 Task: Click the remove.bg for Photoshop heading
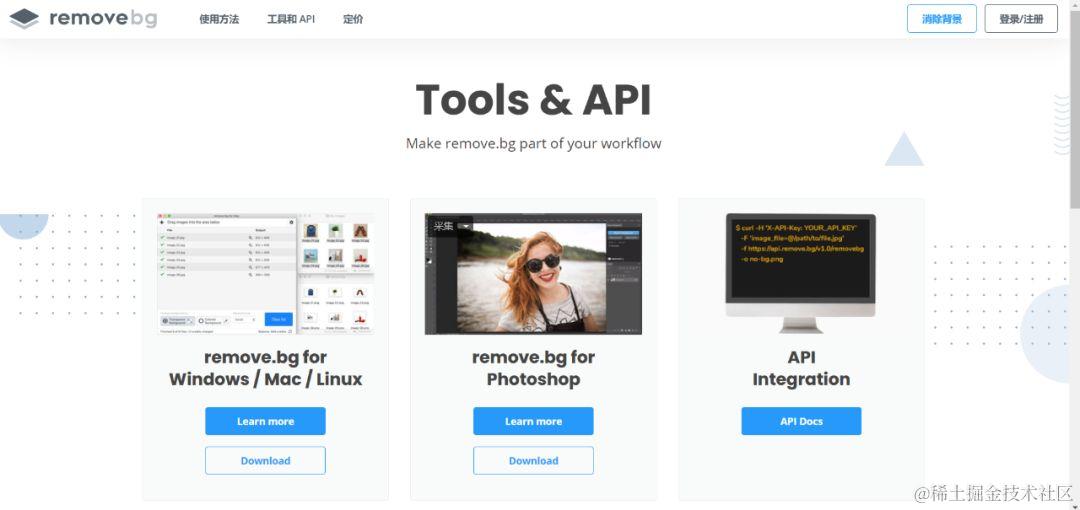pos(533,368)
